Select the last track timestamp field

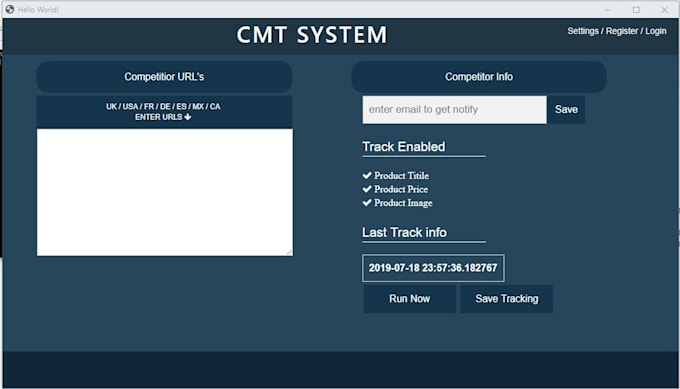click(433, 268)
